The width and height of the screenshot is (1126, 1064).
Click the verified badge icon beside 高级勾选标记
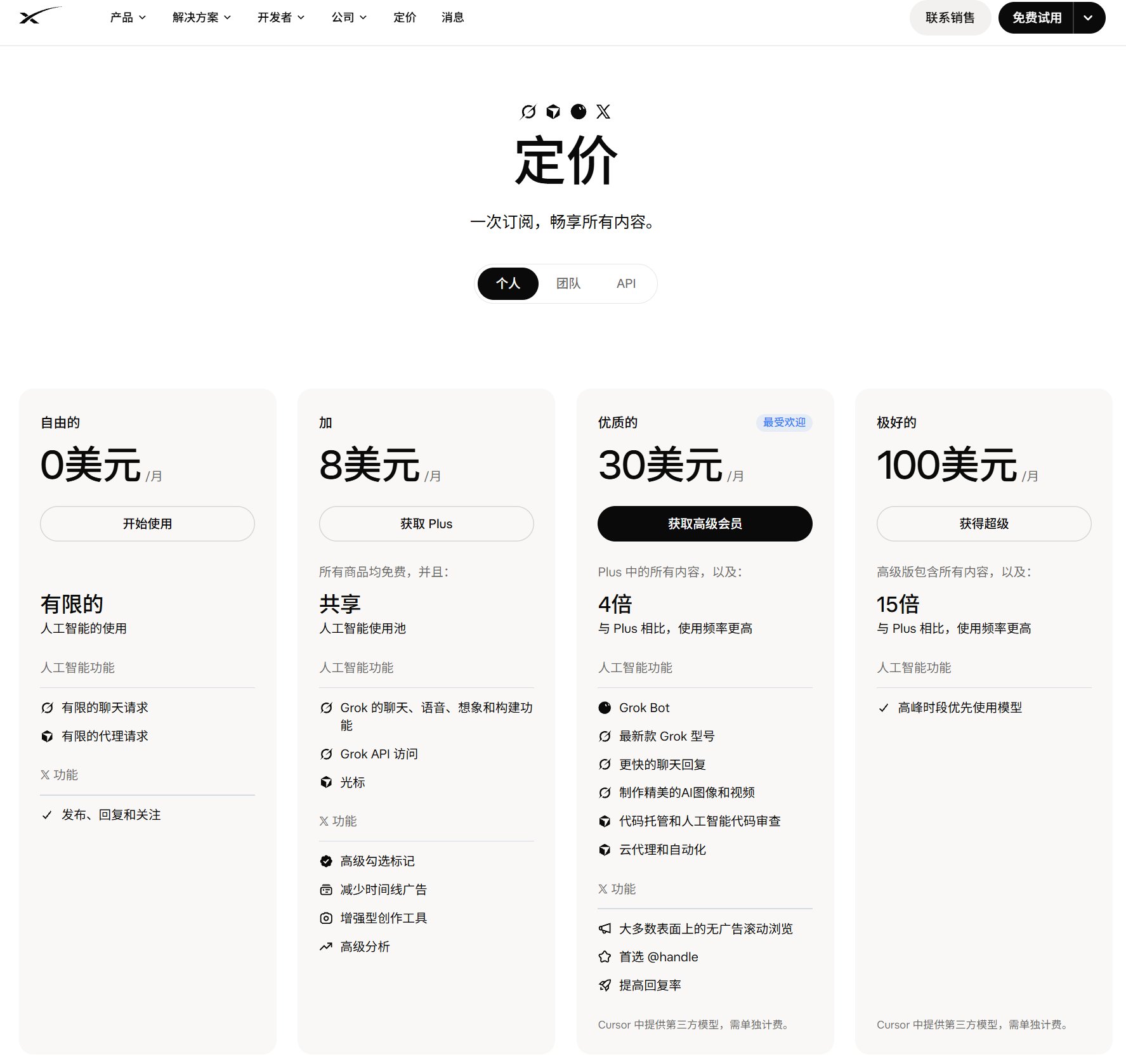(326, 861)
